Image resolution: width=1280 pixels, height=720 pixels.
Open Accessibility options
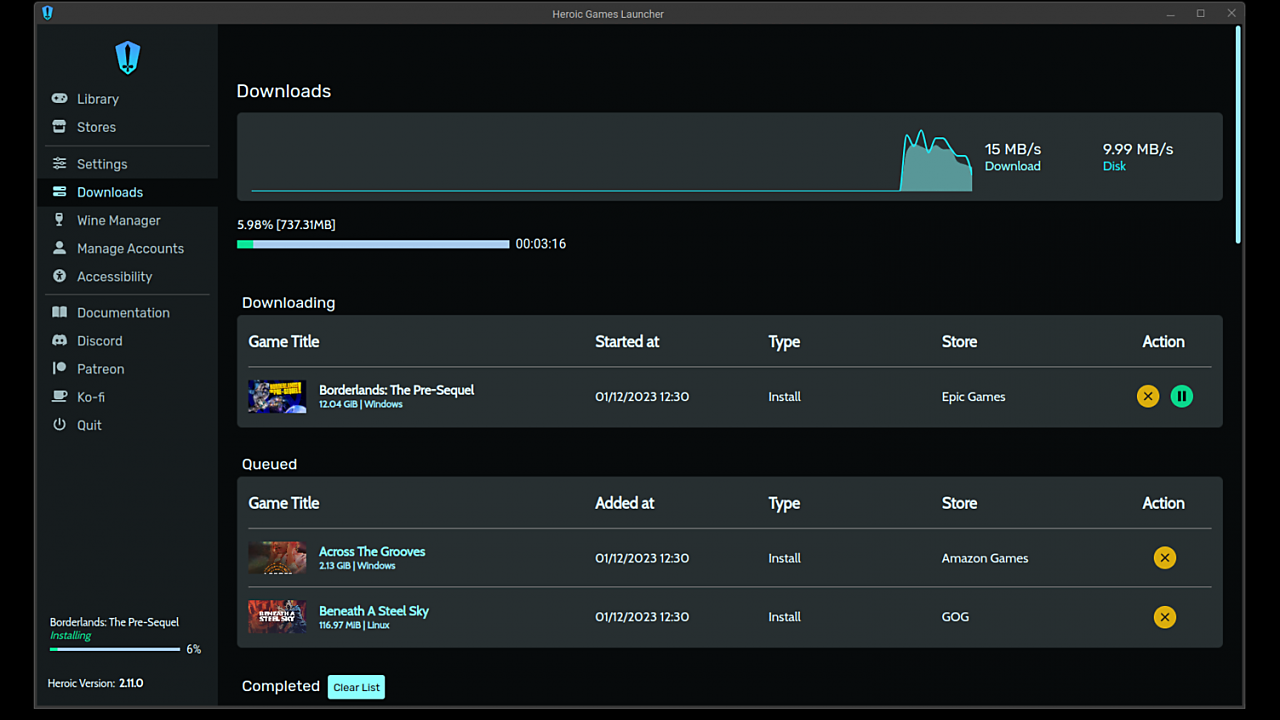tap(114, 276)
